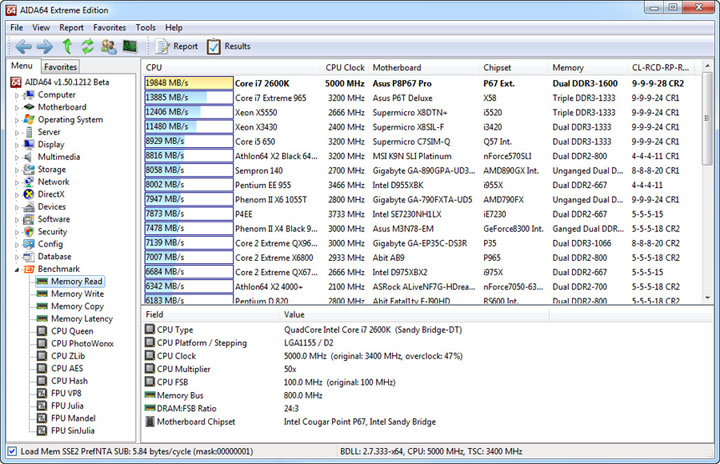Select the Core i5 650 row

(x=422, y=141)
